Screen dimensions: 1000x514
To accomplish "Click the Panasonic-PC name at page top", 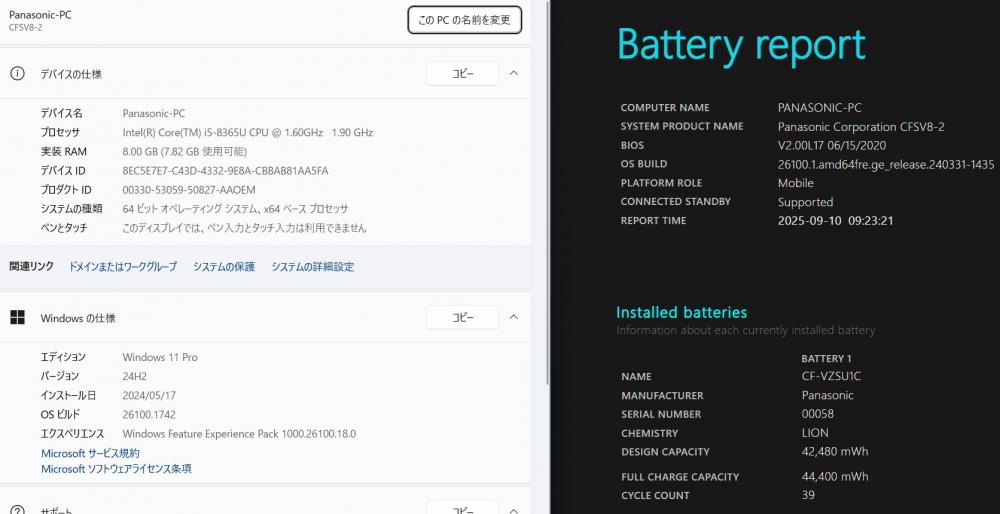I will coord(40,15).
